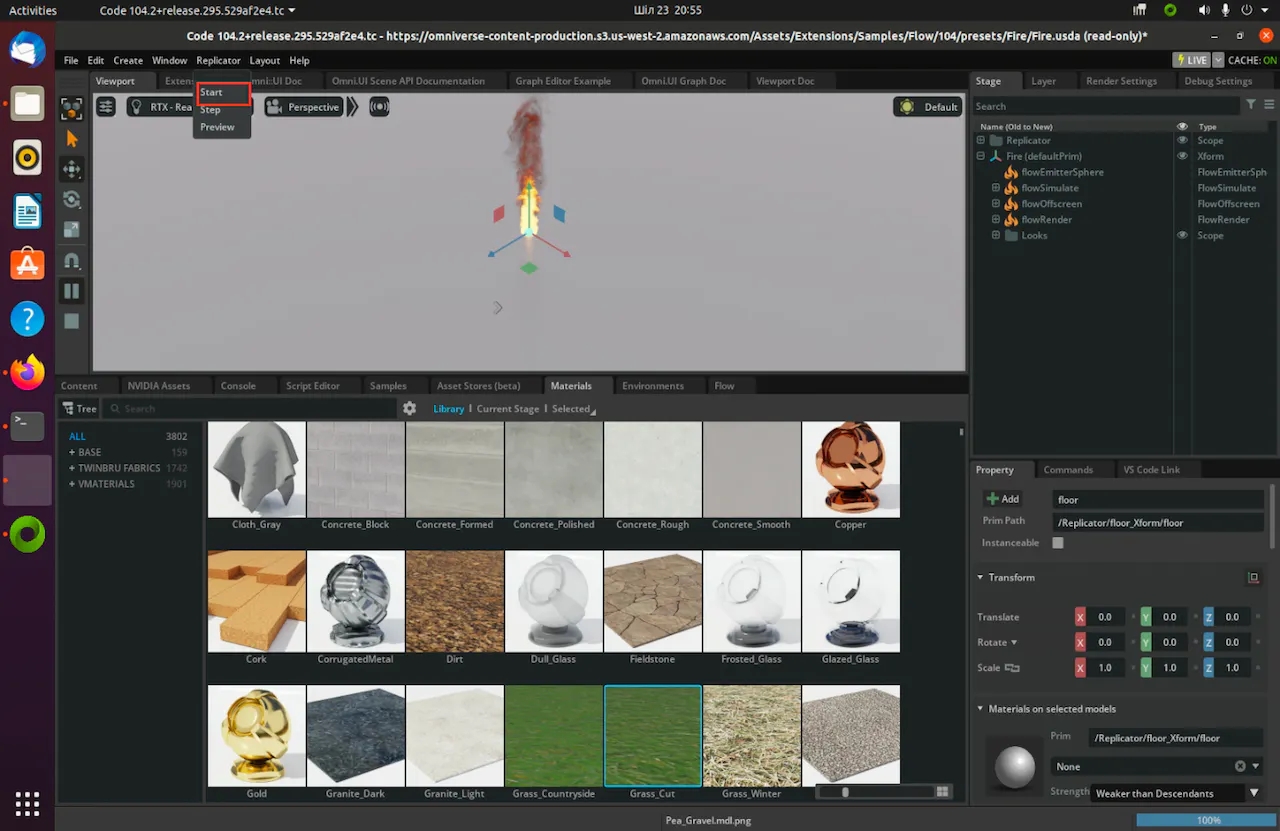Image resolution: width=1280 pixels, height=831 pixels.
Task: Open the Stage panel filter icon
Action: 1250,105
